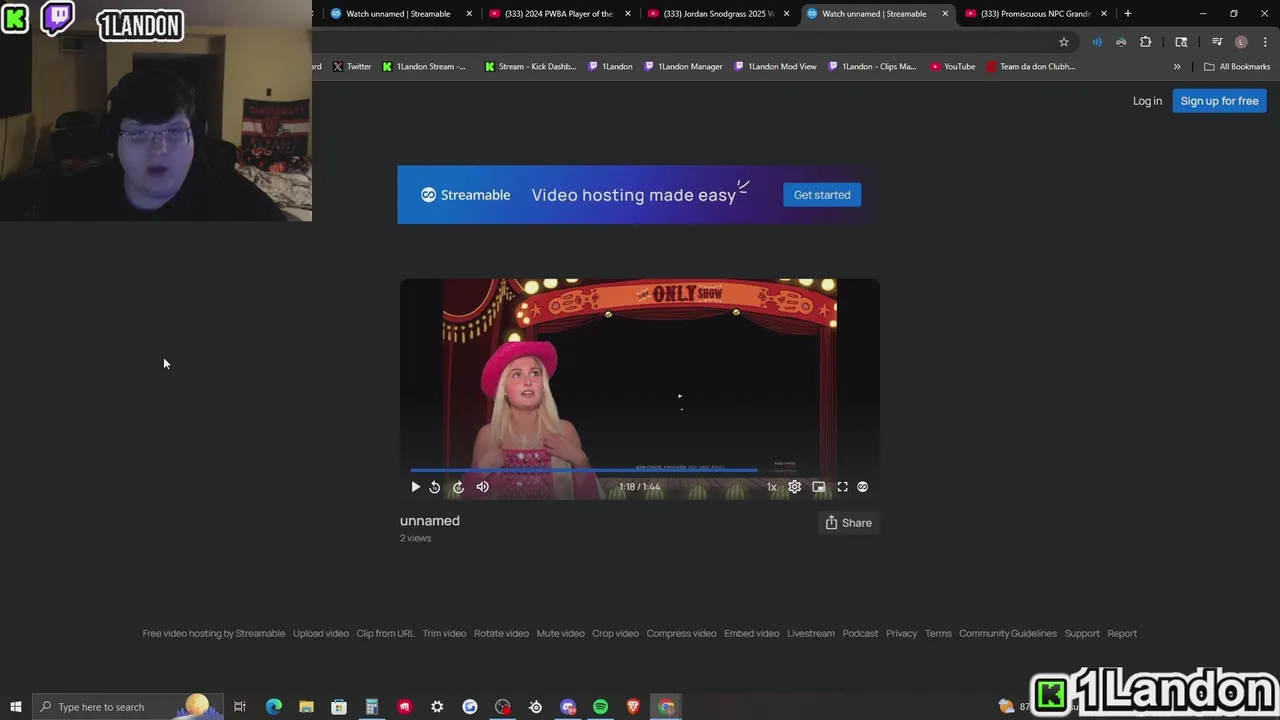This screenshot has height=720, width=1280.
Task: Open video player settings gear
Action: pos(794,487)
